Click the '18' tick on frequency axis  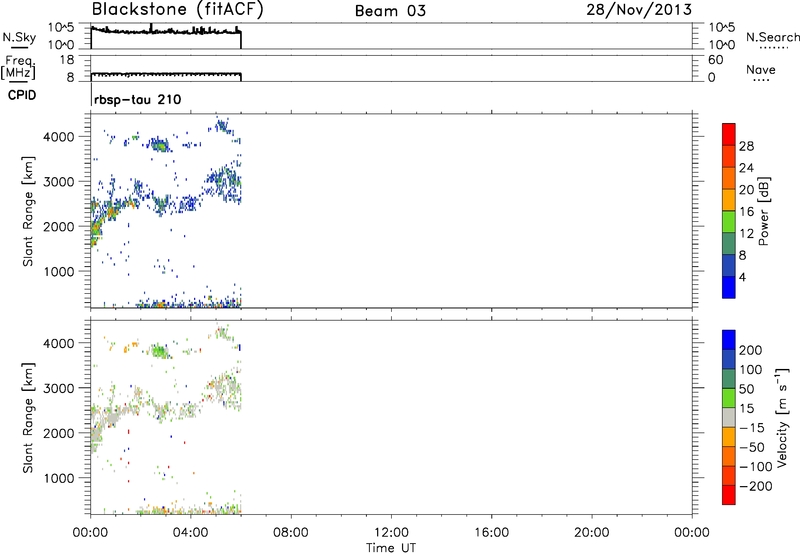pos(67,60)
